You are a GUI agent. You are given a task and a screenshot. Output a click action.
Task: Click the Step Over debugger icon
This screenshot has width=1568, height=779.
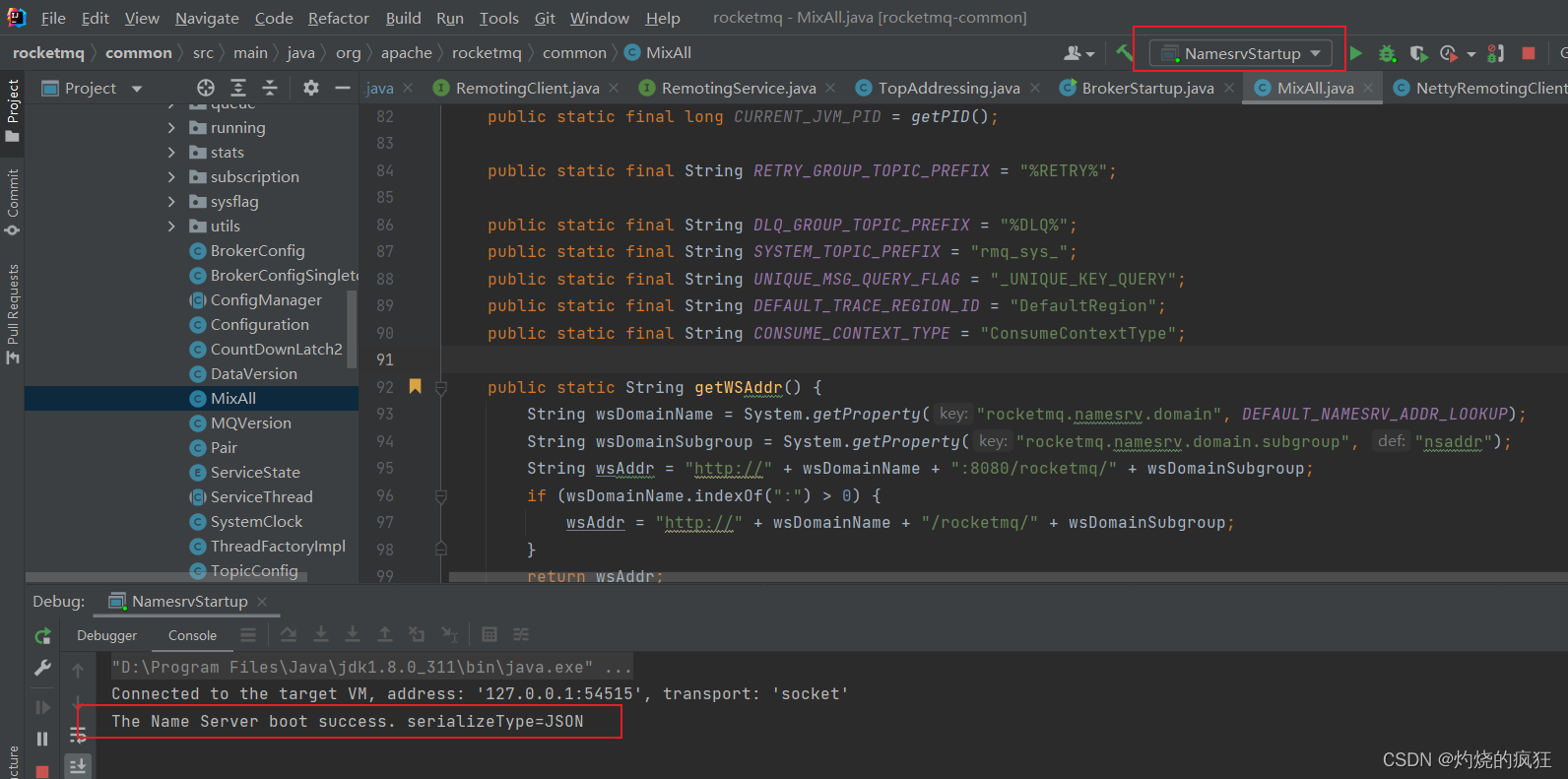click(289, 634)
